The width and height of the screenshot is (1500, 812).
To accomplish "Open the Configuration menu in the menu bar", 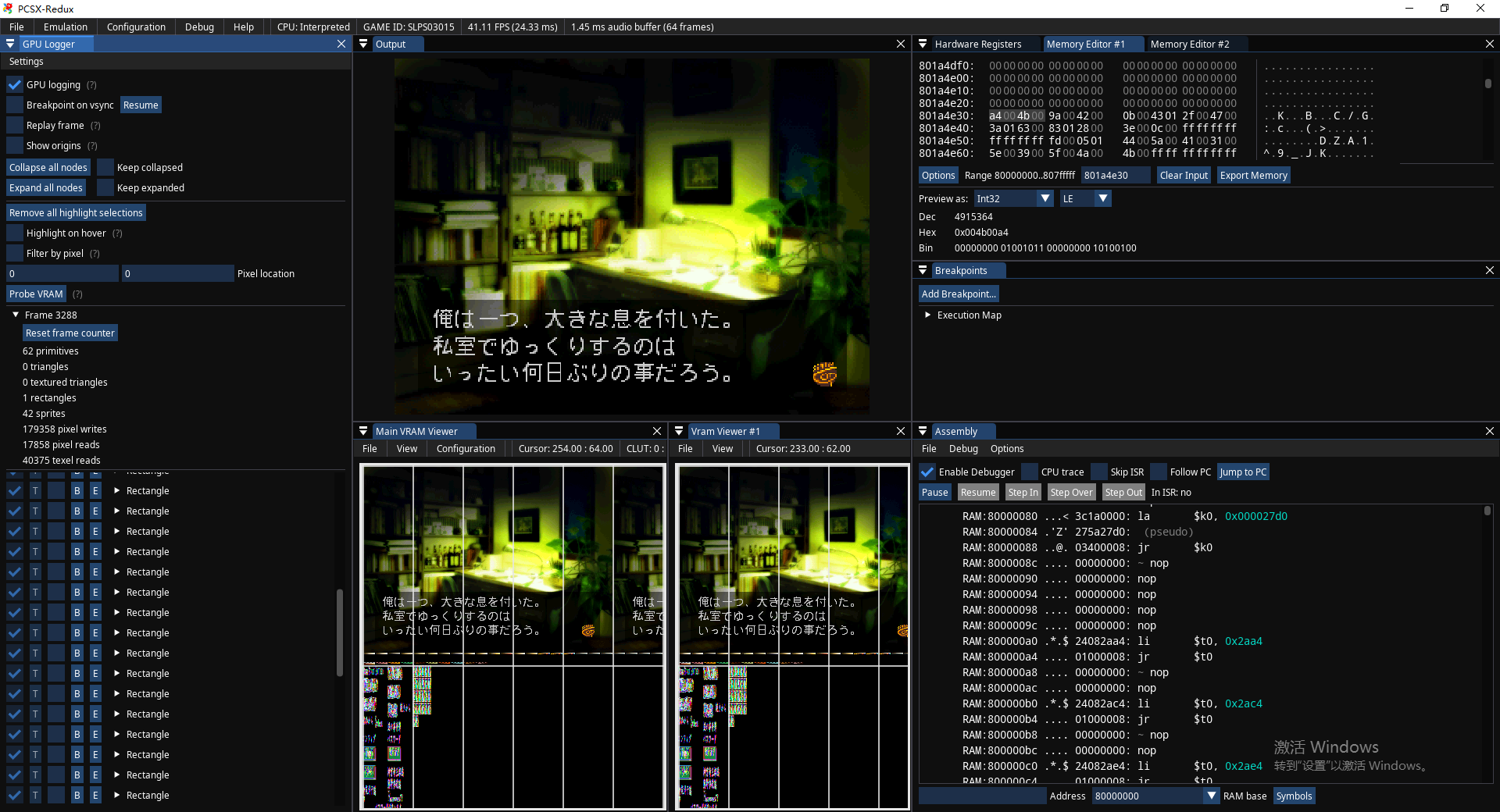I will (x=136, y=27).
